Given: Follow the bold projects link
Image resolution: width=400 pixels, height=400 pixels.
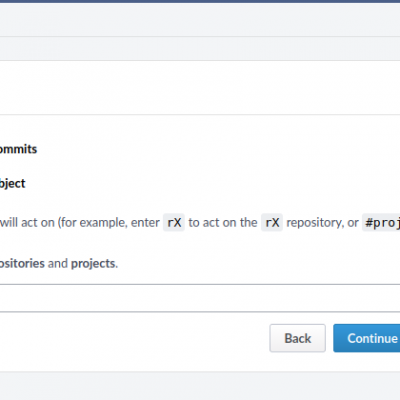Looking at the screenshot, I should [93, 263].
